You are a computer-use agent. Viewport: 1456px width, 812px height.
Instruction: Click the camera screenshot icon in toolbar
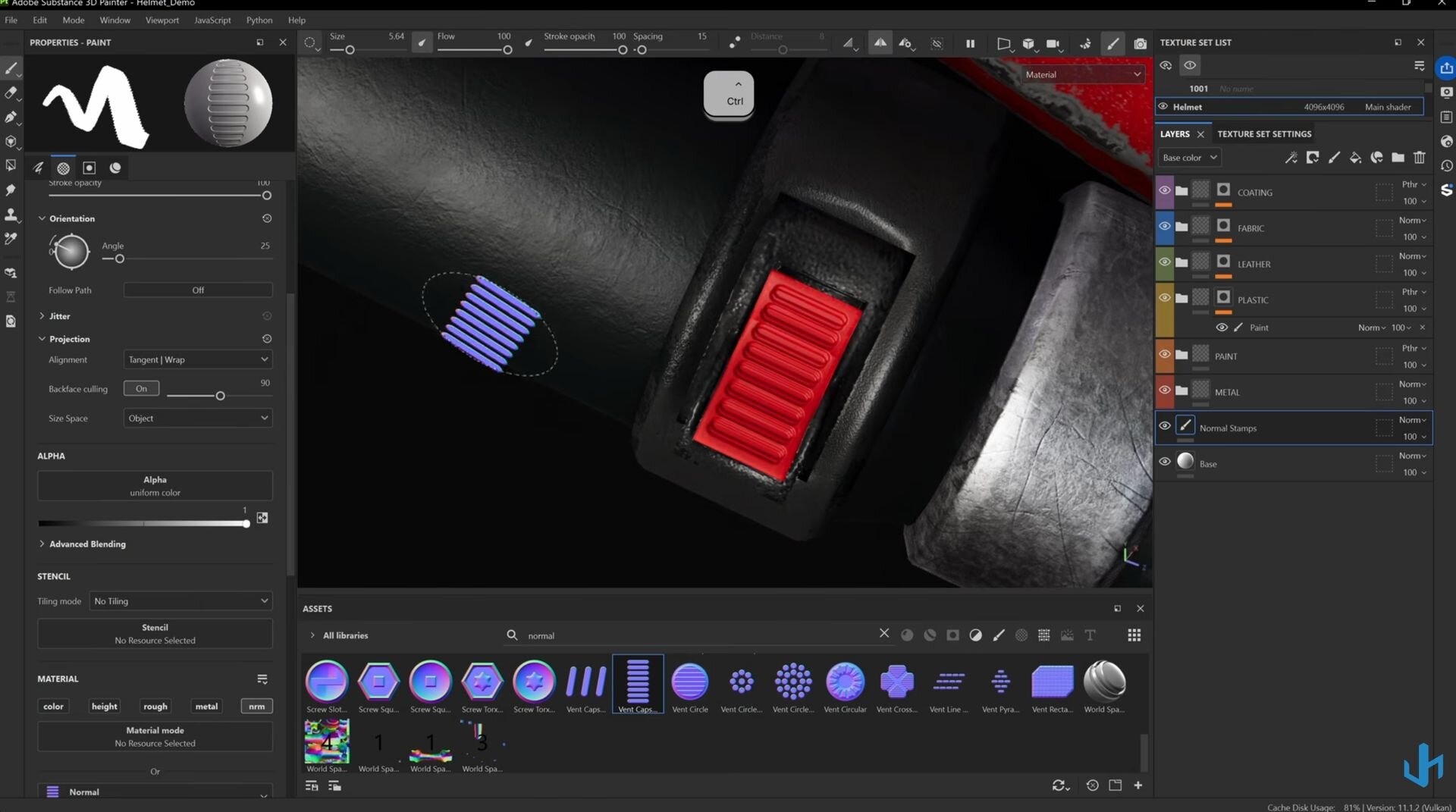pos(1140,44)
